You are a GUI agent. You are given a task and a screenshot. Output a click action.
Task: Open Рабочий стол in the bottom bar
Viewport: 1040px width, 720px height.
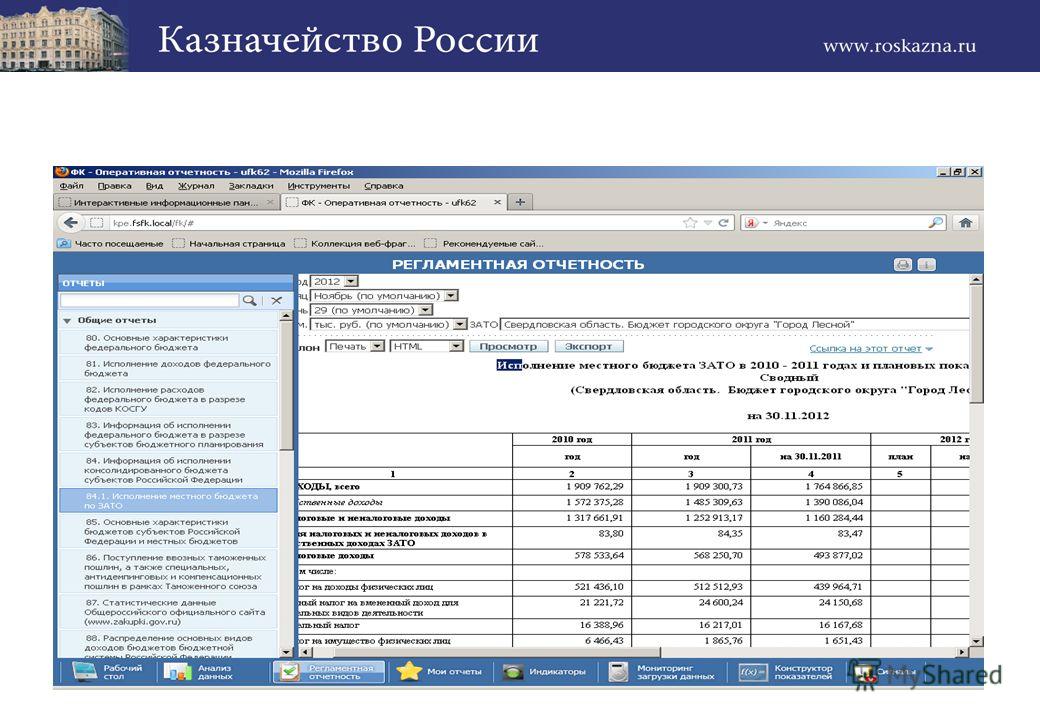[107, 672]
